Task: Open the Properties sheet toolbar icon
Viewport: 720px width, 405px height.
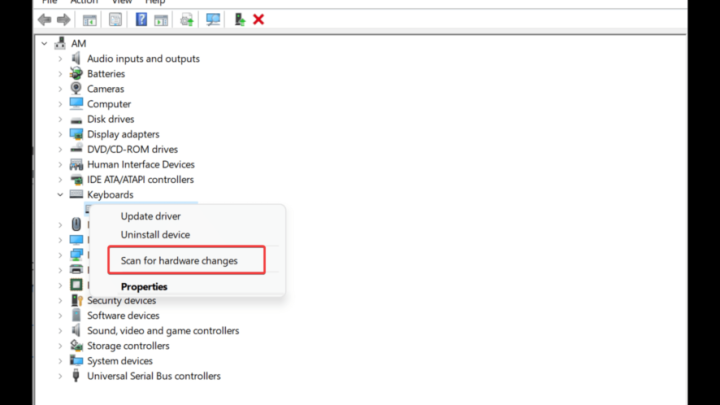Action: pos(115,20)
